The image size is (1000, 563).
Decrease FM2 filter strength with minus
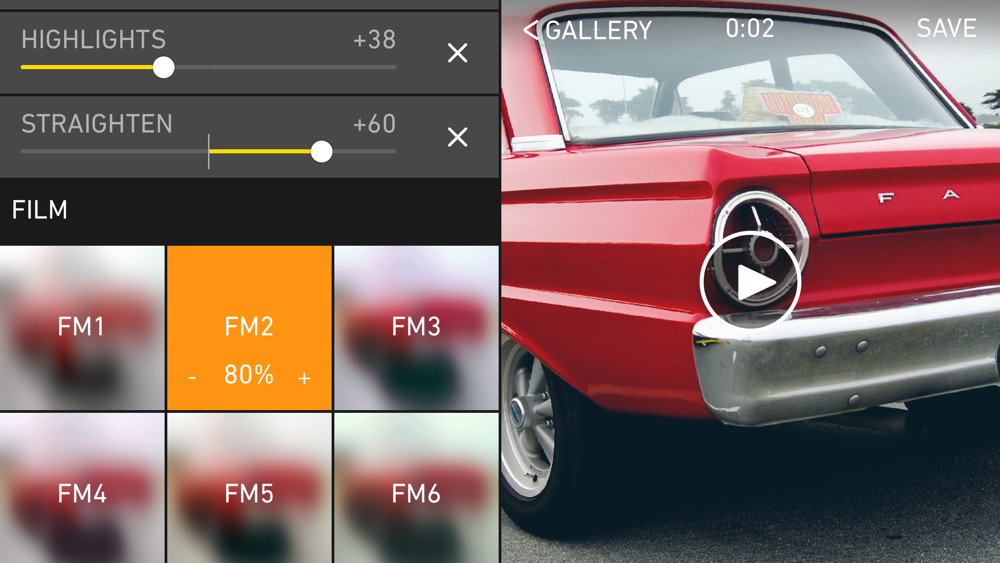point(192,377)
